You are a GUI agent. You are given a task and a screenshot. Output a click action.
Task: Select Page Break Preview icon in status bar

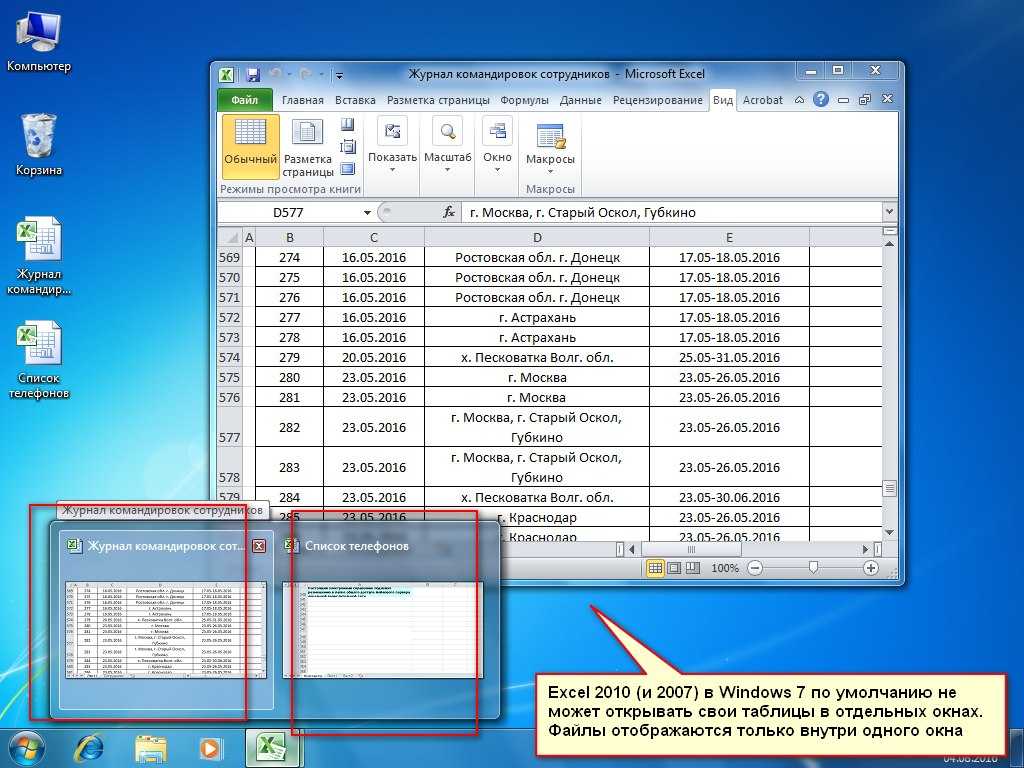pyautogui.click(x=692, y=568)
